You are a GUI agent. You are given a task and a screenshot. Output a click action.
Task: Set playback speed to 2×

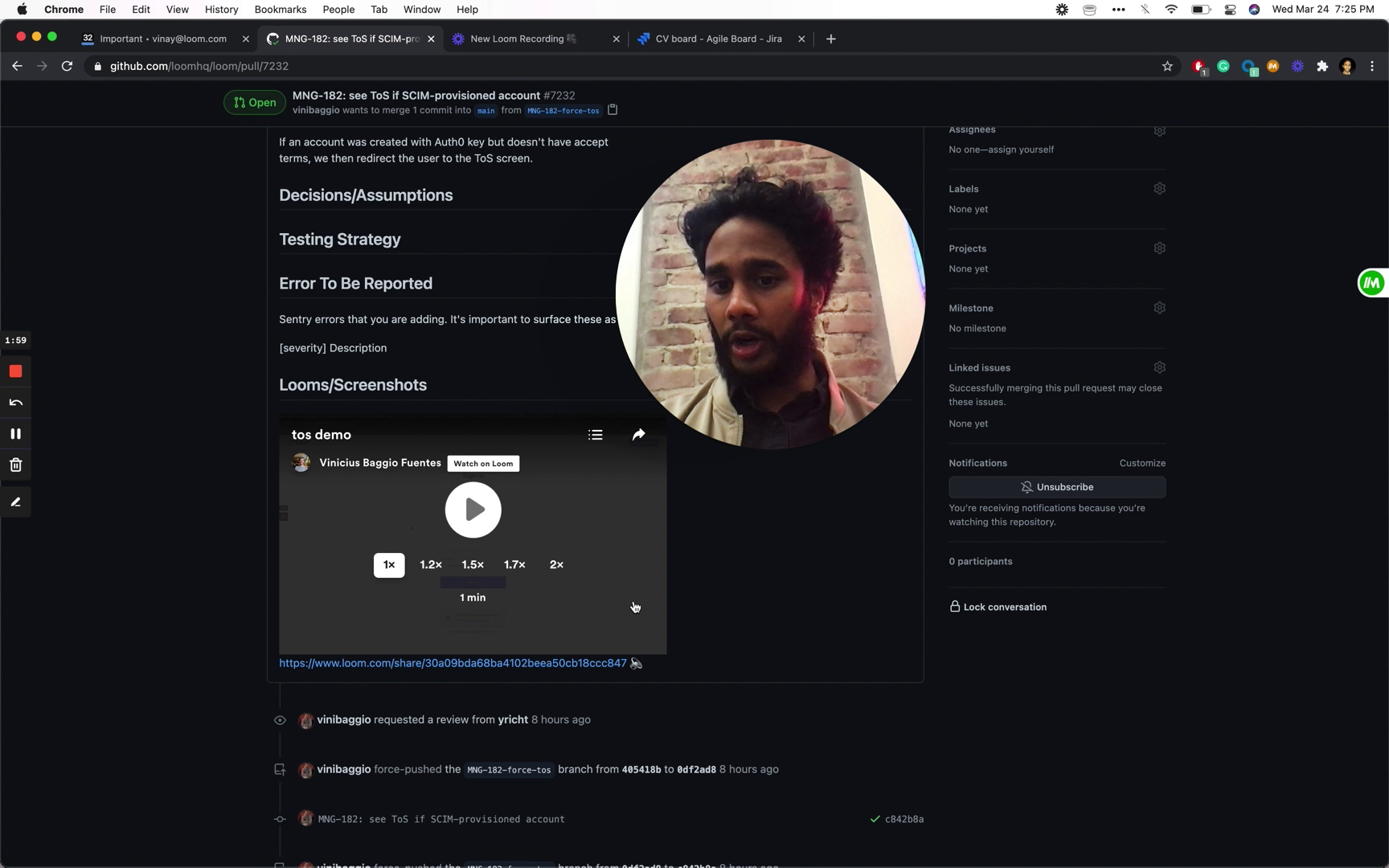[556, 565]
